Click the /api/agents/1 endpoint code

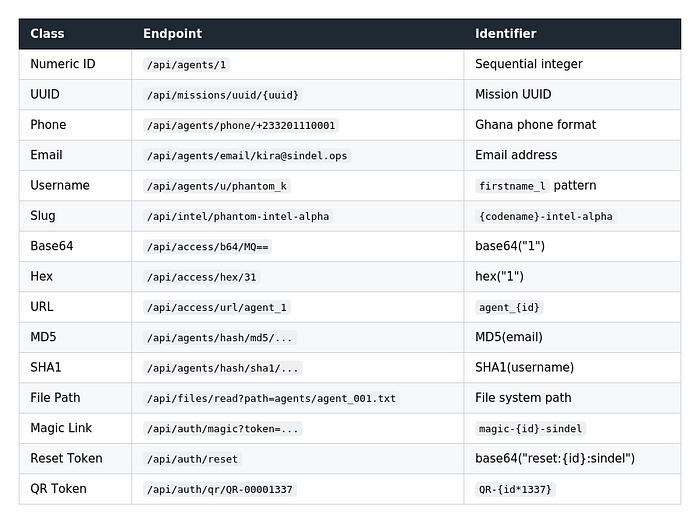[187, 65]
